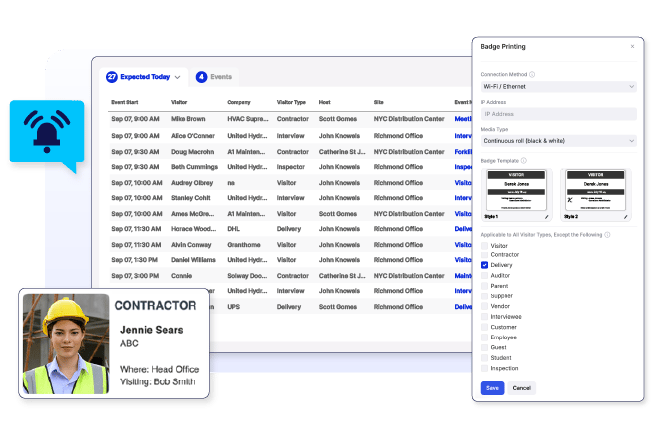Check the Auditor checkbox
The height and width of the screenshot is (422, 662).
click(x=484, y=276)
